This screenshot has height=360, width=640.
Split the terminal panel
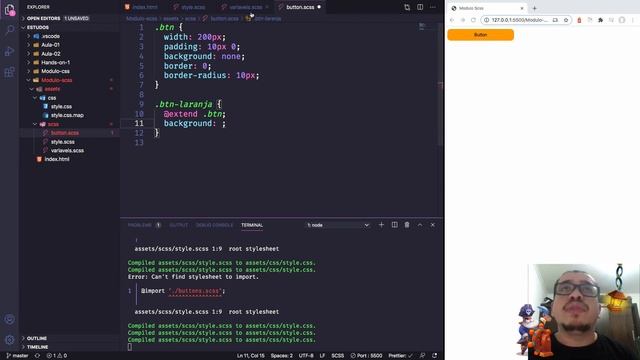click(x=394, y=225)
